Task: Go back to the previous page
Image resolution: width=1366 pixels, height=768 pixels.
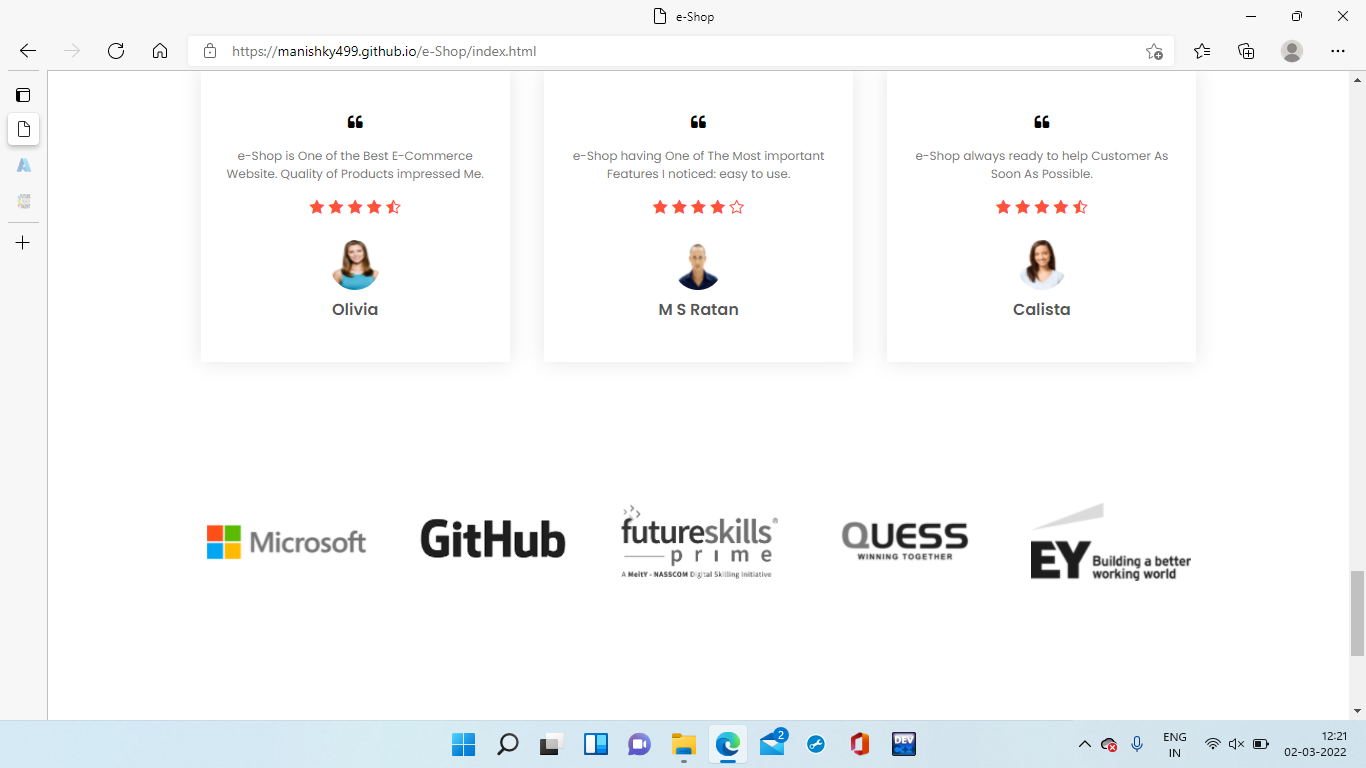Action: [28, 51]
